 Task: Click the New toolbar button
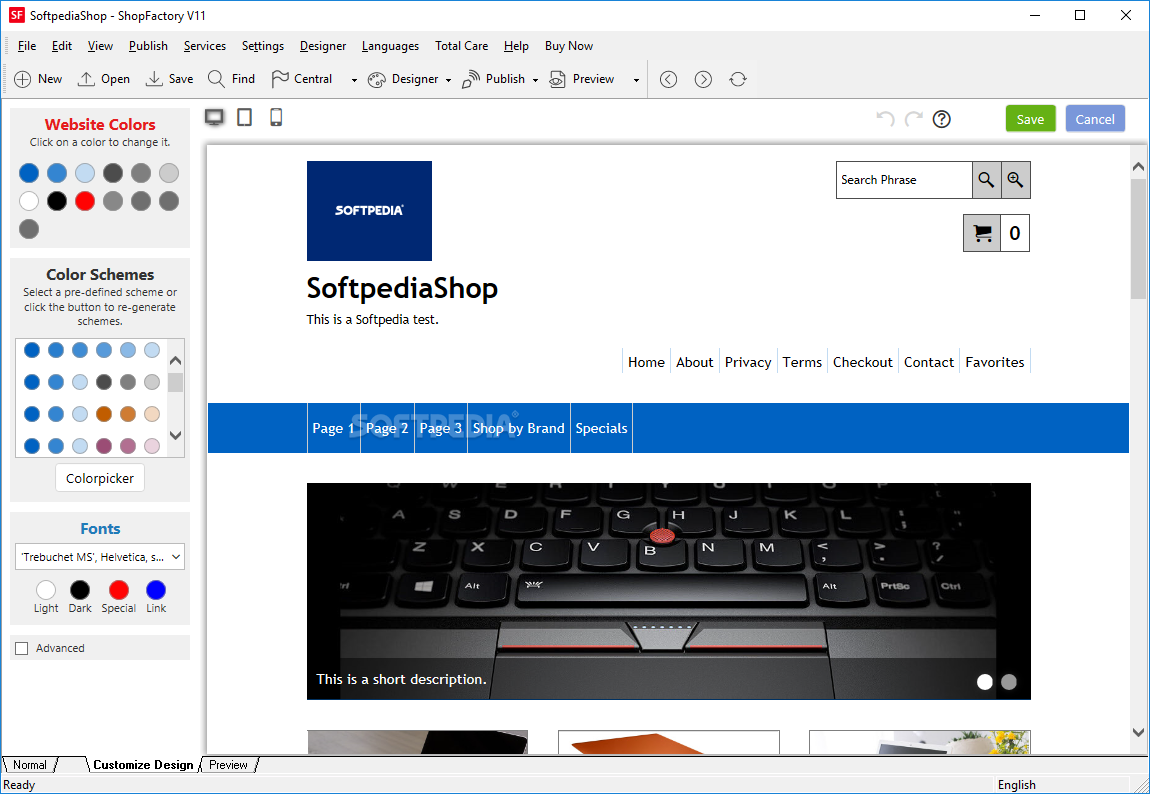(38, 79)
